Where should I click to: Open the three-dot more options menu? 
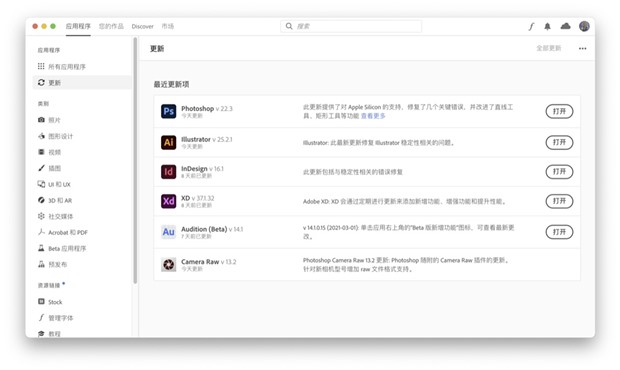[582, 49]
